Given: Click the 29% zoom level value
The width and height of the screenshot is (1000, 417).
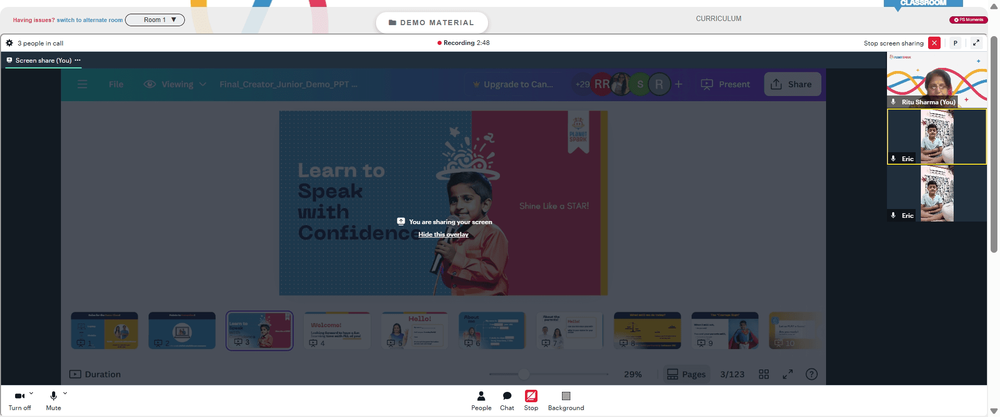Looking at the screenshot, I should [633, 374].
